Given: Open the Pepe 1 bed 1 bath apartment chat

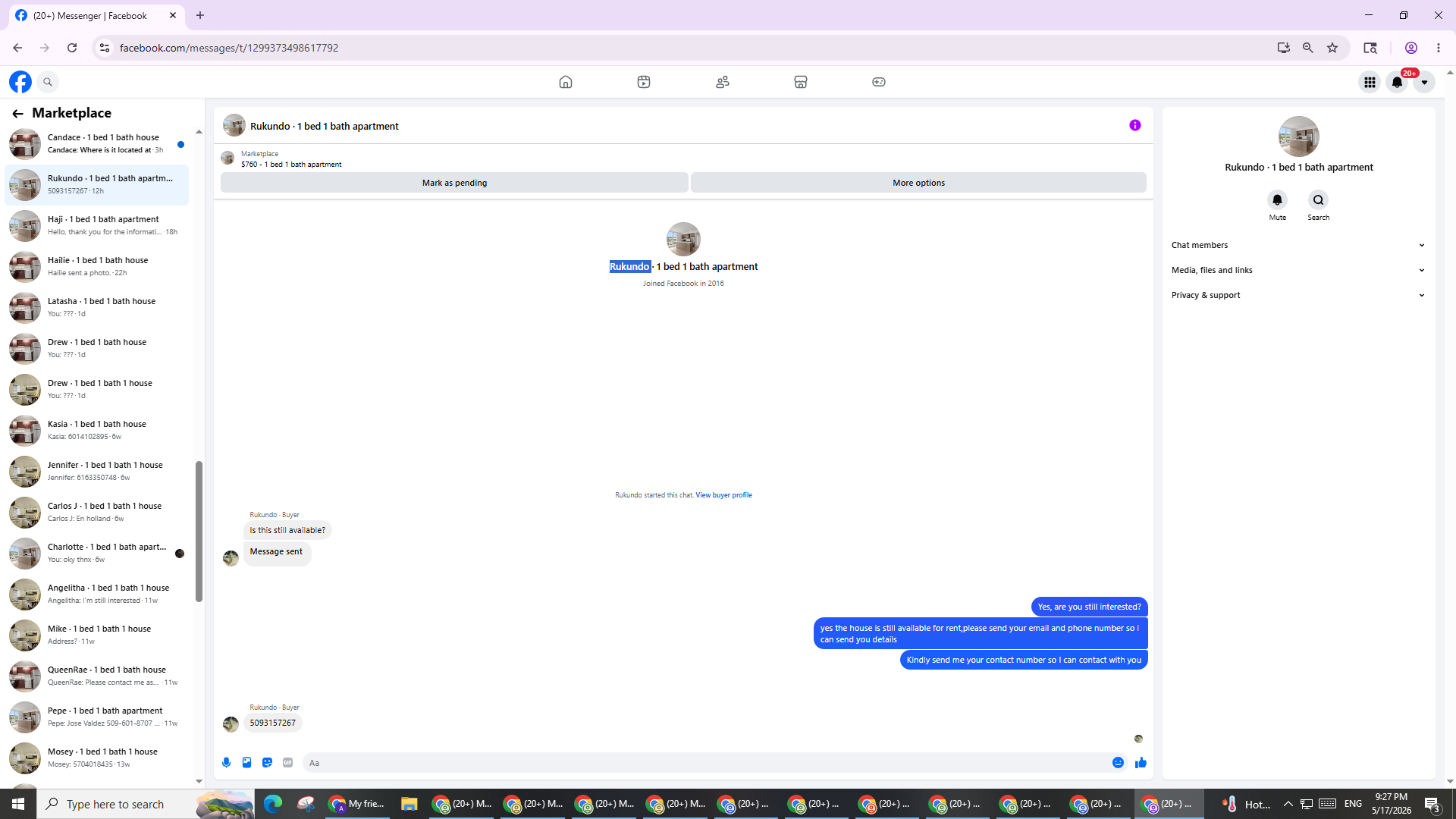Looking at the screenshot, I should pos(97,717).
